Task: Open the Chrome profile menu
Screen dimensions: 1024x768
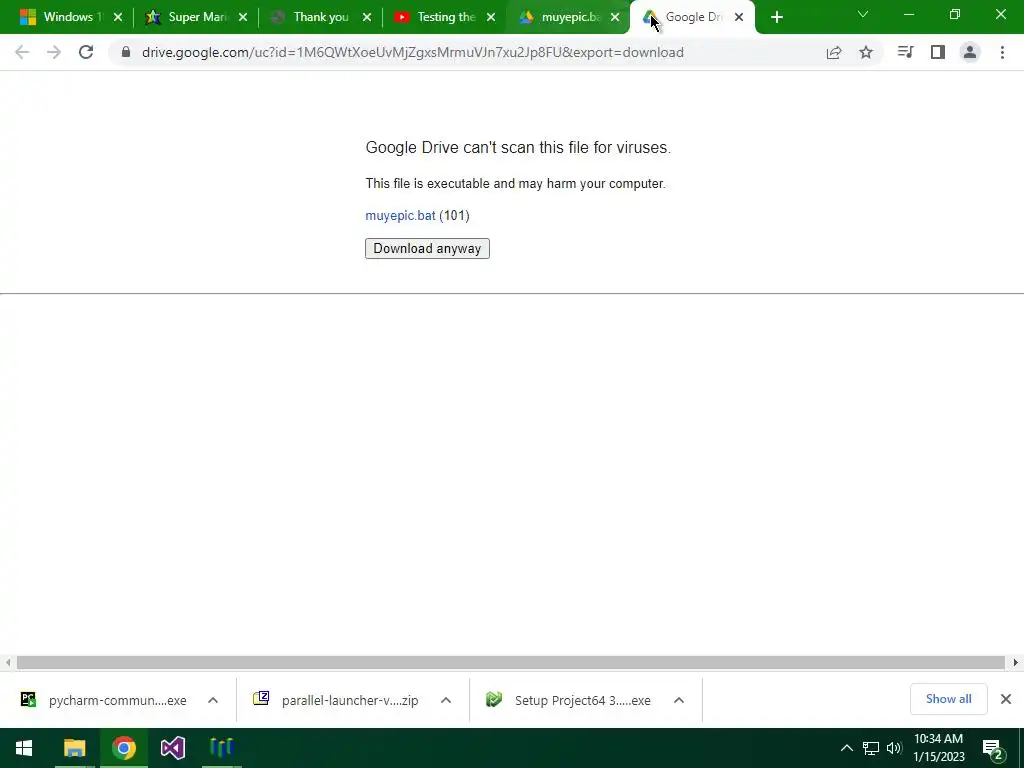Action: [x=970, y=52]
